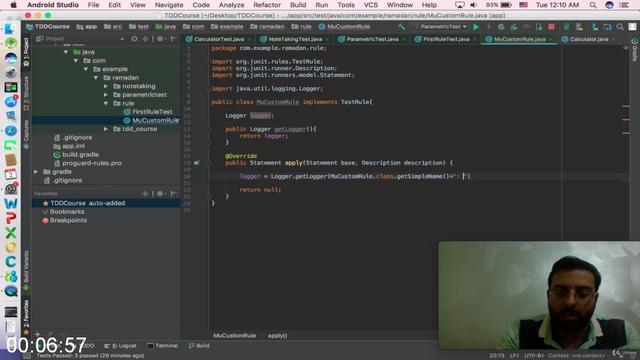Expand the notetaking package
This screenshot has width=640, height=360.
(106, 86)
